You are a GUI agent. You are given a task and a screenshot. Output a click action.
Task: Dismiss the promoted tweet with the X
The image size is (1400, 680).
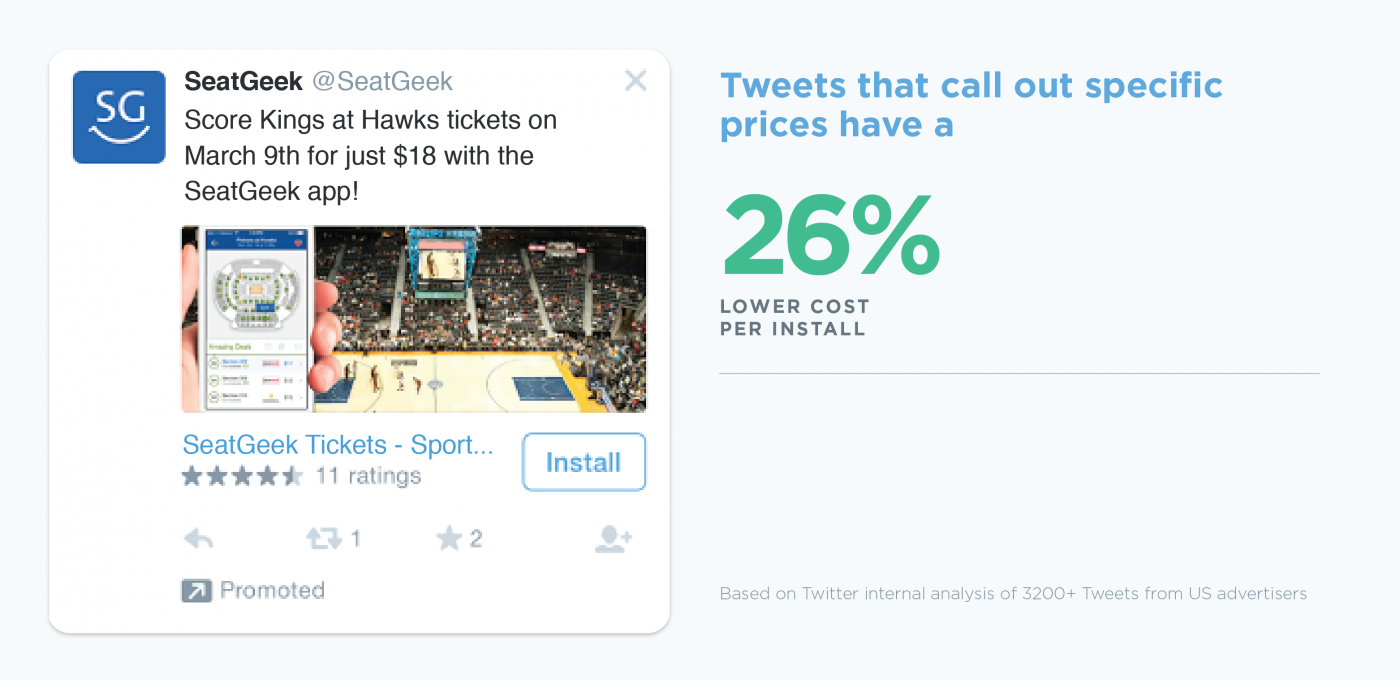click(x=635, y=81)
